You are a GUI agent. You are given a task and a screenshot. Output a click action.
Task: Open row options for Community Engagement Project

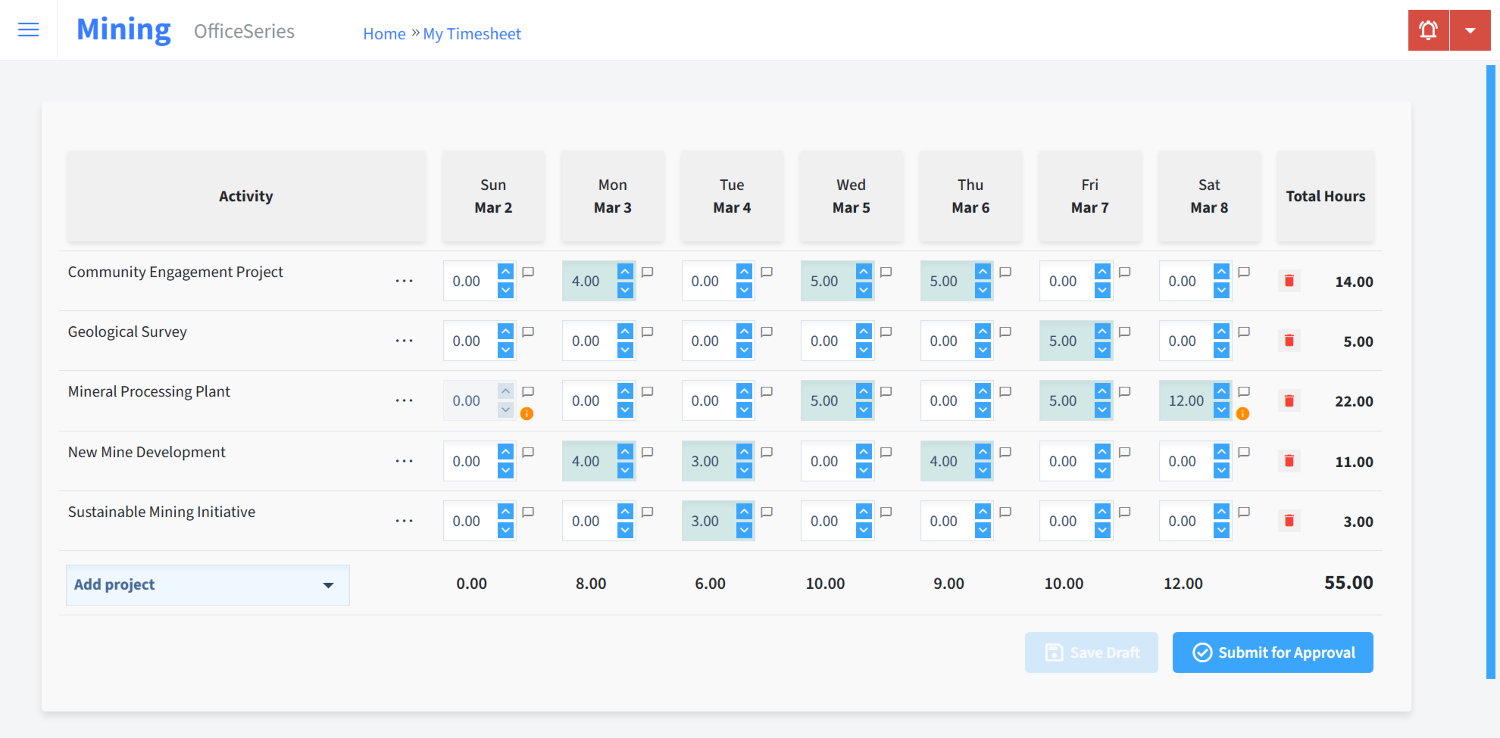point(404,280)
